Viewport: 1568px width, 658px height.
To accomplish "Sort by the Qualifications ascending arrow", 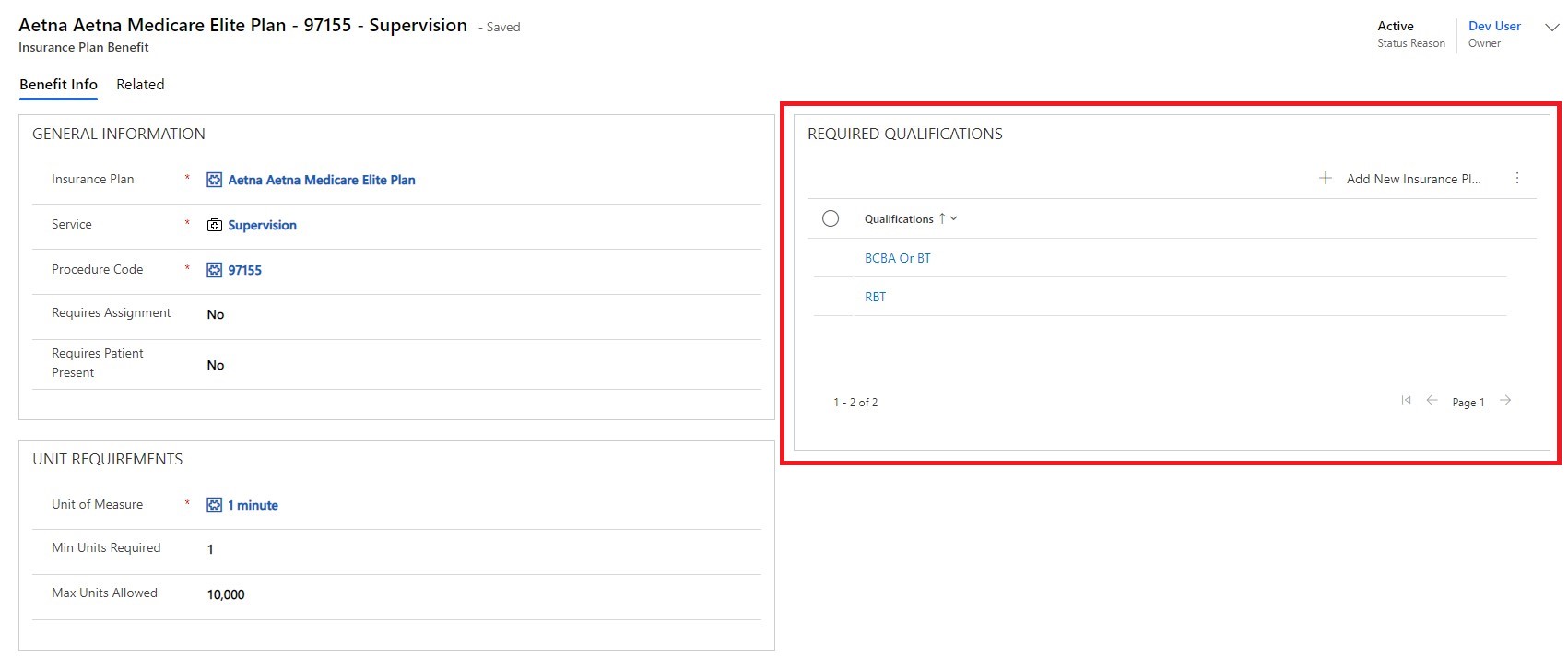I will click(942, 218).
